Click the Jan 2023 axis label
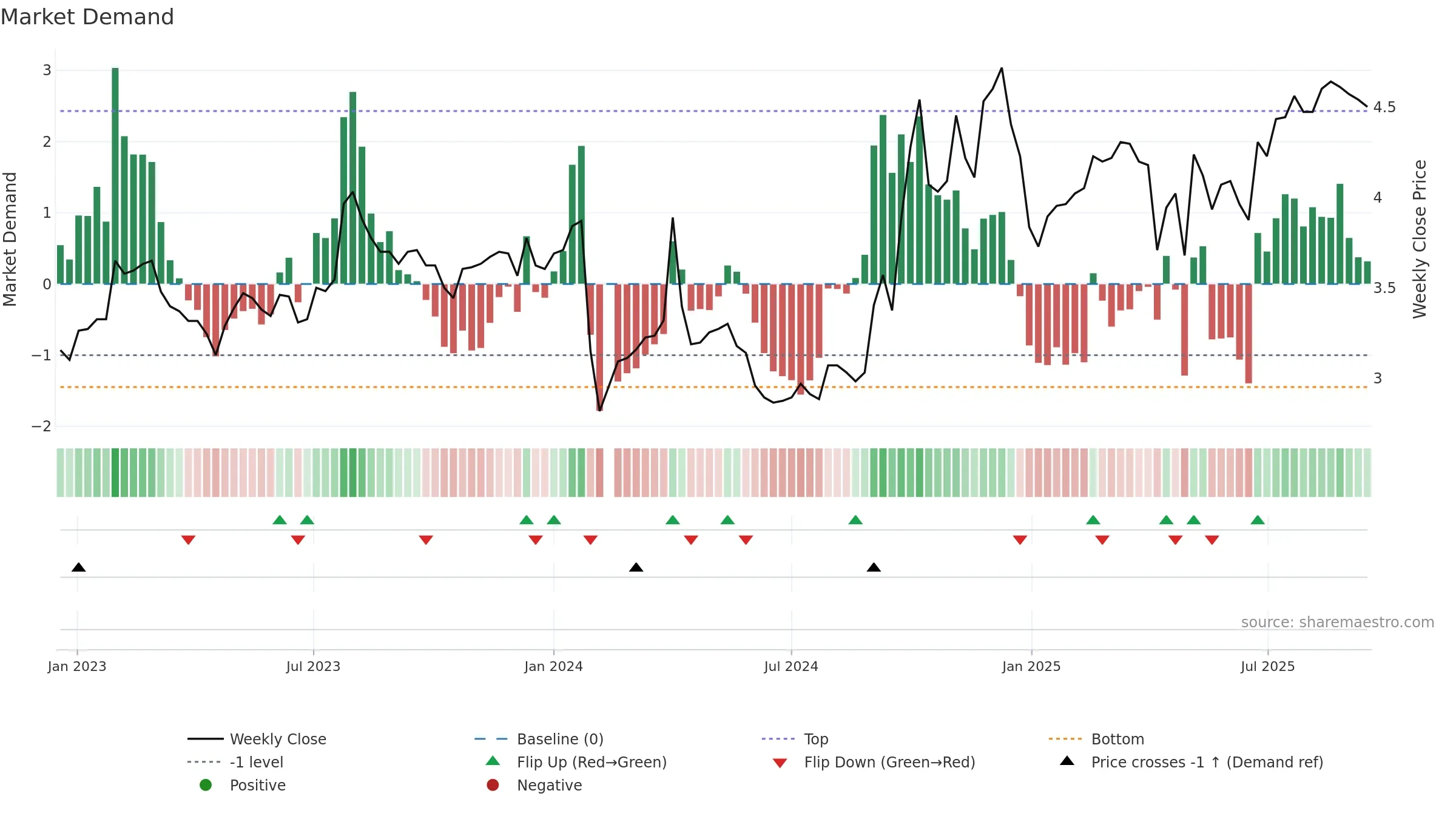 coord(77,666)
